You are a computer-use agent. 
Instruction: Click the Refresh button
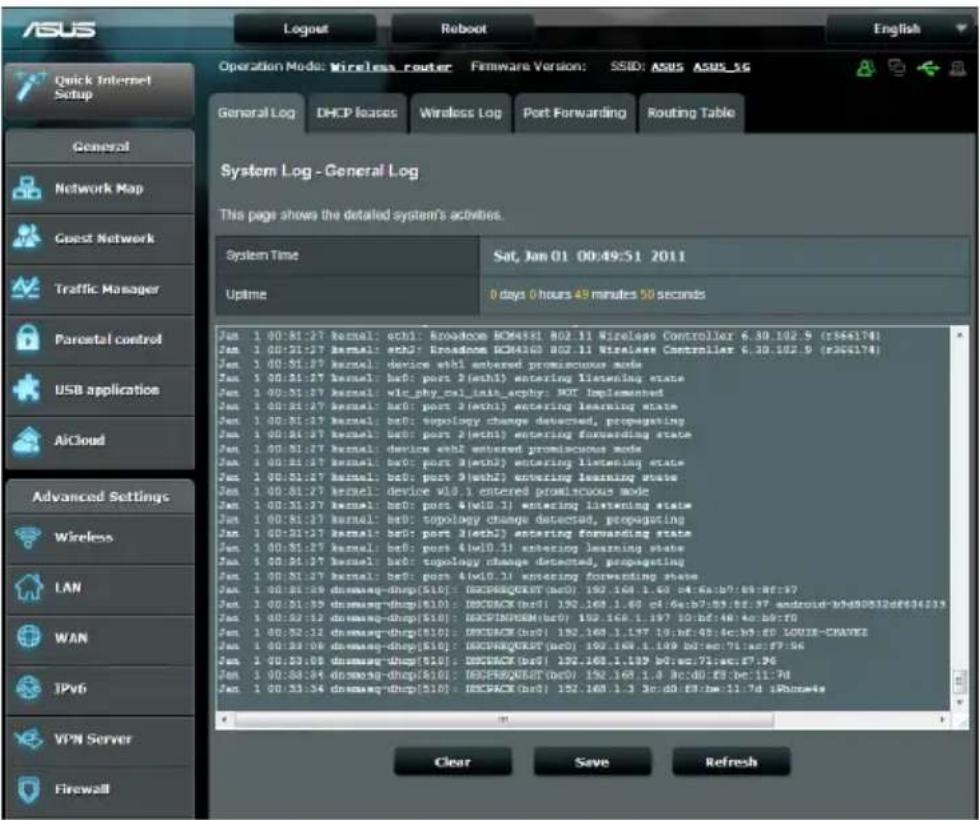731,762
